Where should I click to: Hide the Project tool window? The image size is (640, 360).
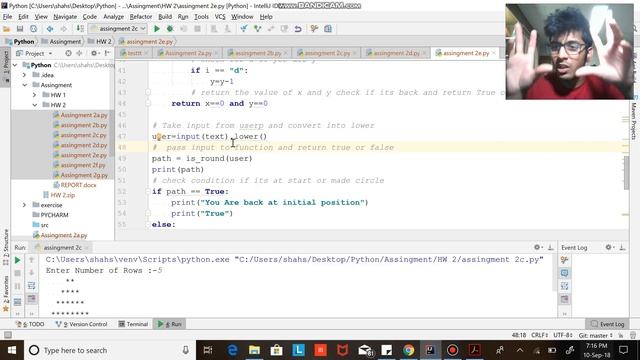click(x=107, y=53)
